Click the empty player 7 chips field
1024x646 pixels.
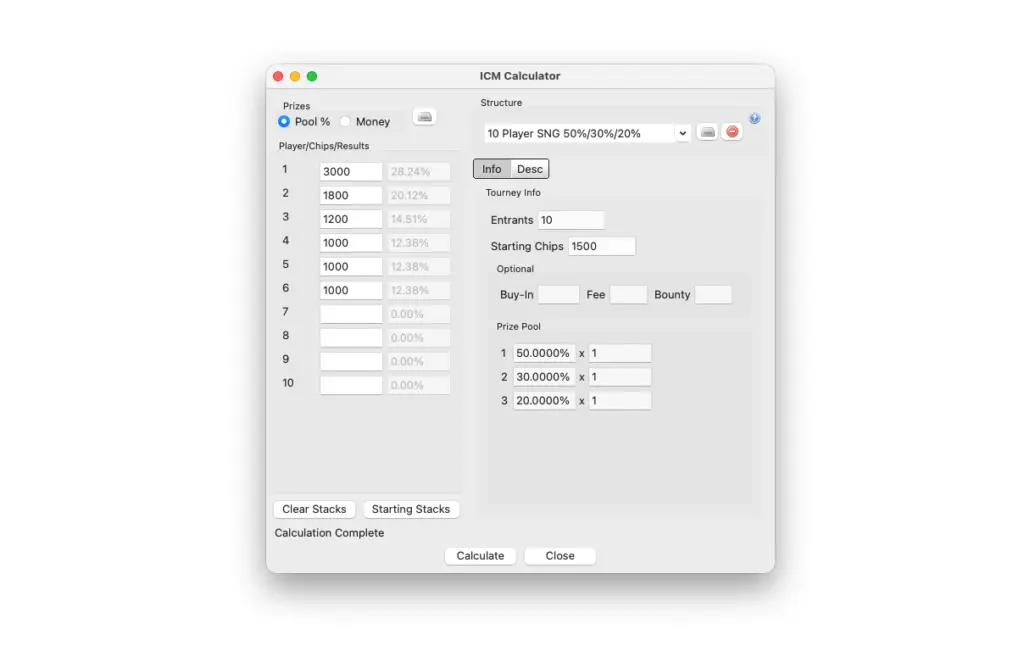click(351, 314)
